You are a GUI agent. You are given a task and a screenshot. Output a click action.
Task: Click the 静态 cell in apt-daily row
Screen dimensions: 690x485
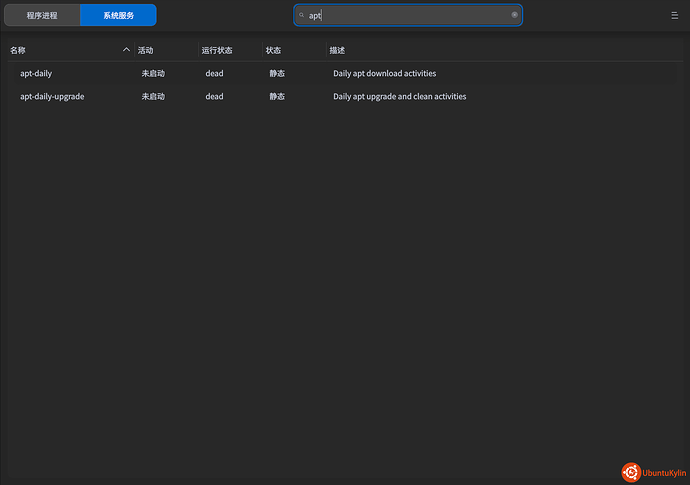point(277,73)
